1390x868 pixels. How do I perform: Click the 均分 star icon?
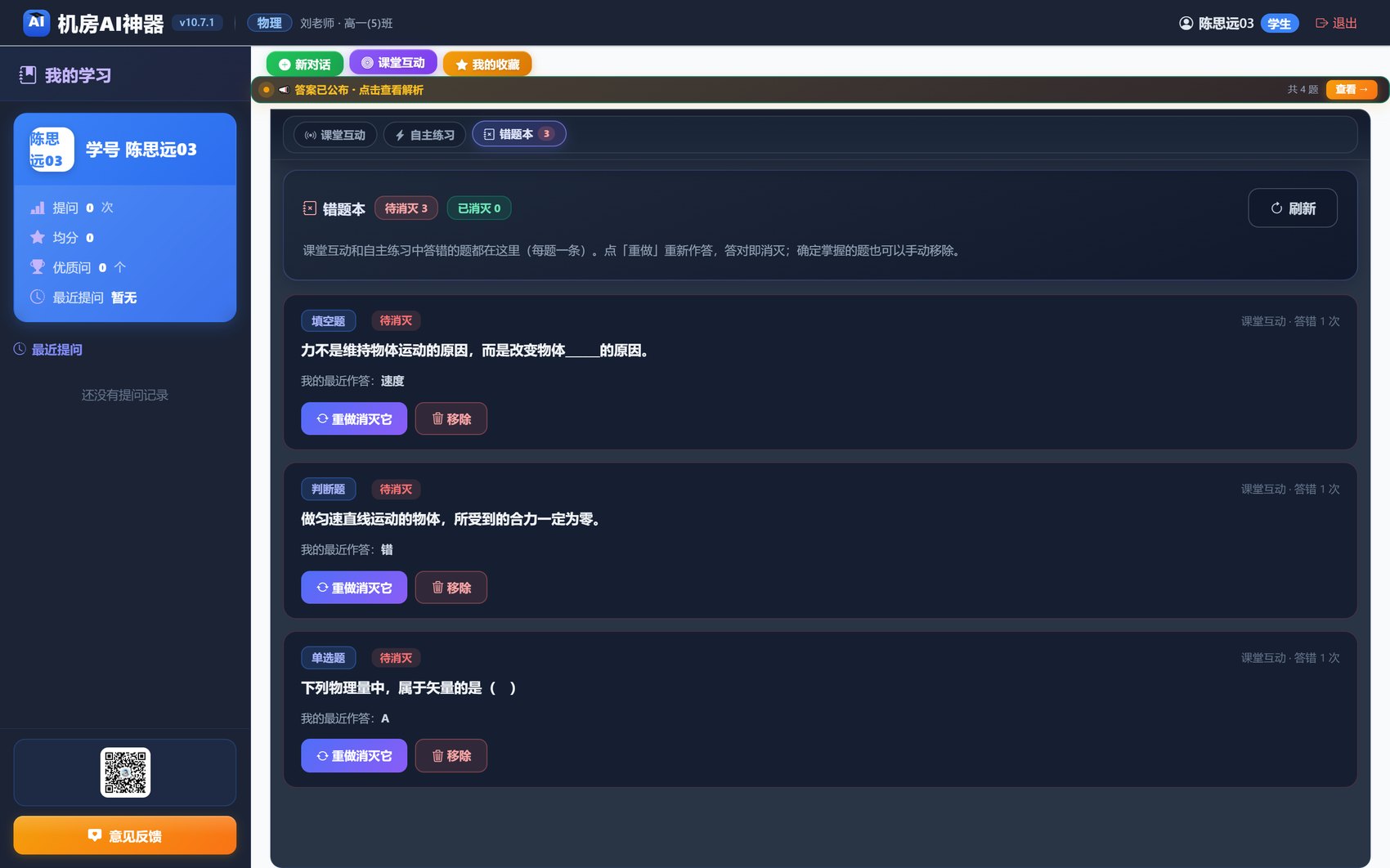(38, 237)
